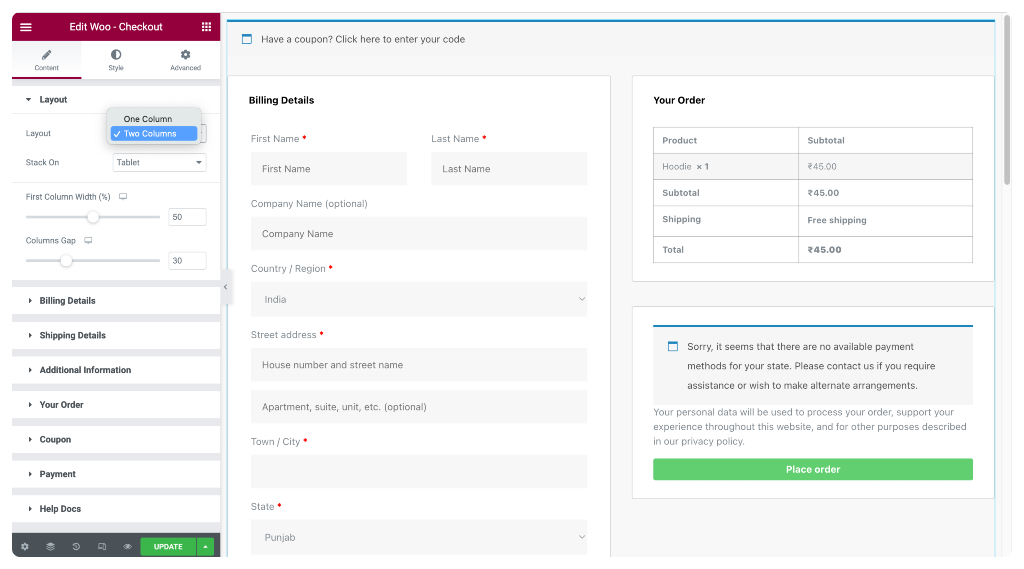Image resolution: width=1024 pixels, height=569 pixels.
Task: Expand the Payment section
Action: pos(116,474)
